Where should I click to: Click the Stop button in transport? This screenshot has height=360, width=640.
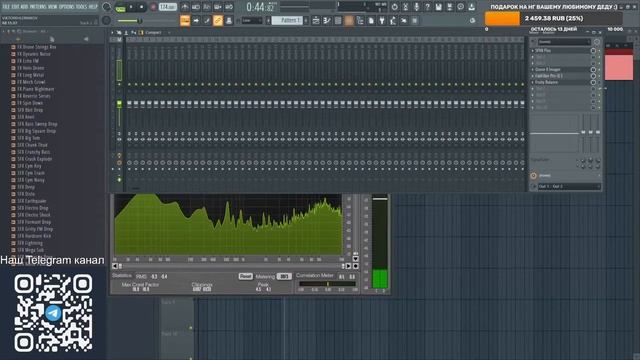click(x=142, y=7)
